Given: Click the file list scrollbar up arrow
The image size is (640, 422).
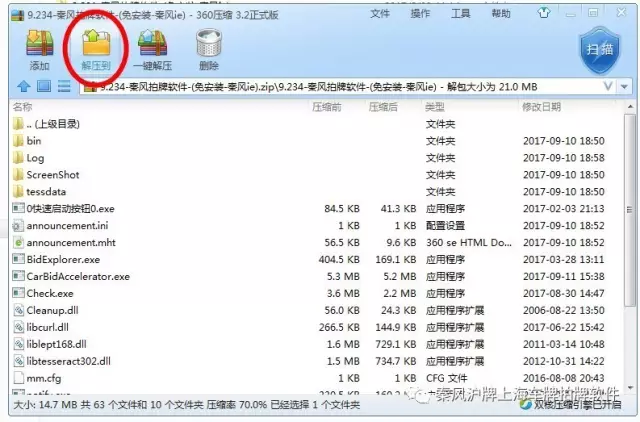Looking at the screenshot, I should (x=631, y=107).
